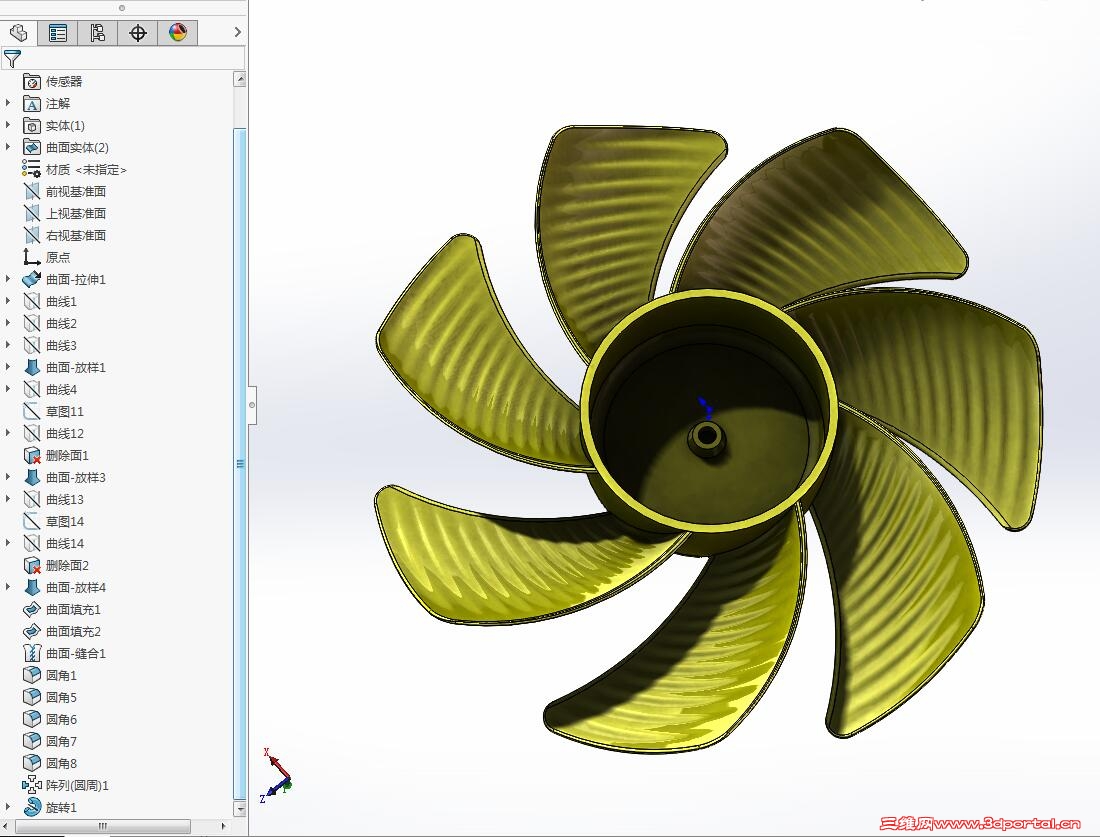1100x837 pixels.
Task: Click the horizontal scrollbar right arrow
Action: tap(224, 826)
